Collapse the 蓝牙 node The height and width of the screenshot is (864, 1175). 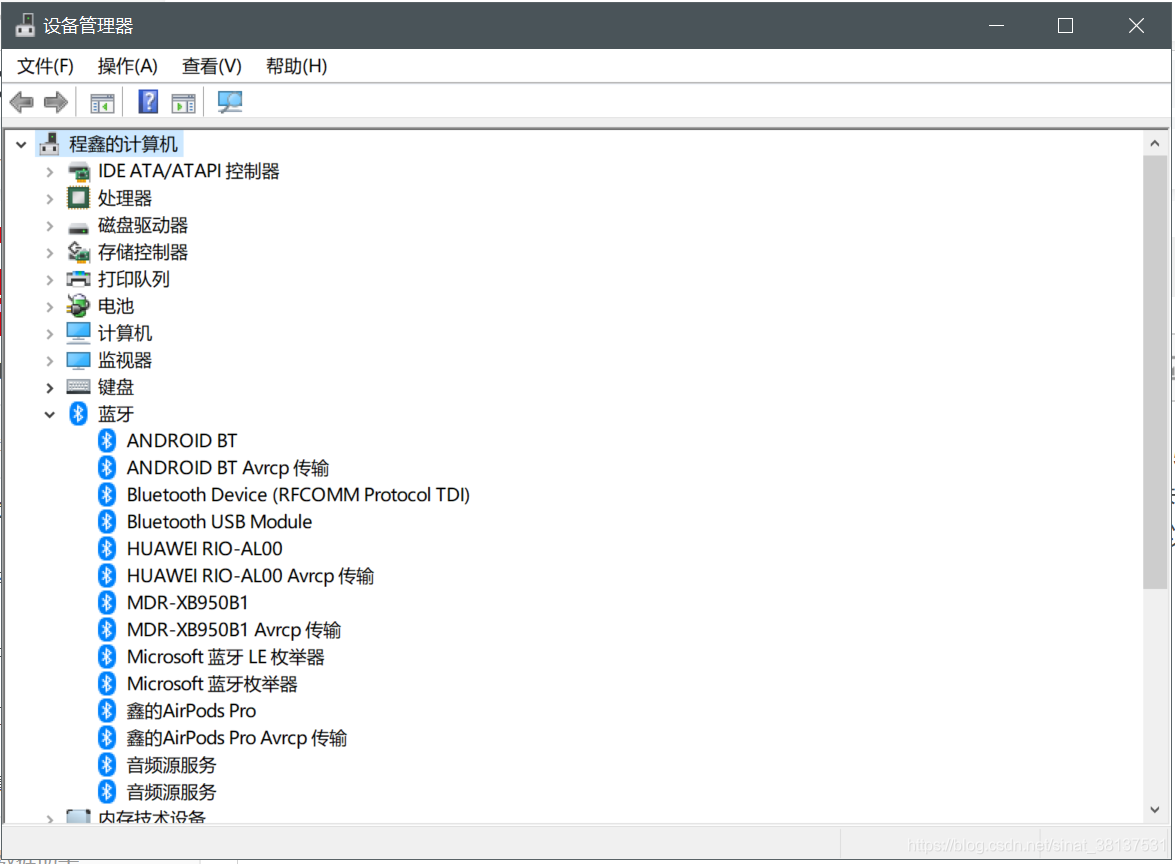coord(49,414)
